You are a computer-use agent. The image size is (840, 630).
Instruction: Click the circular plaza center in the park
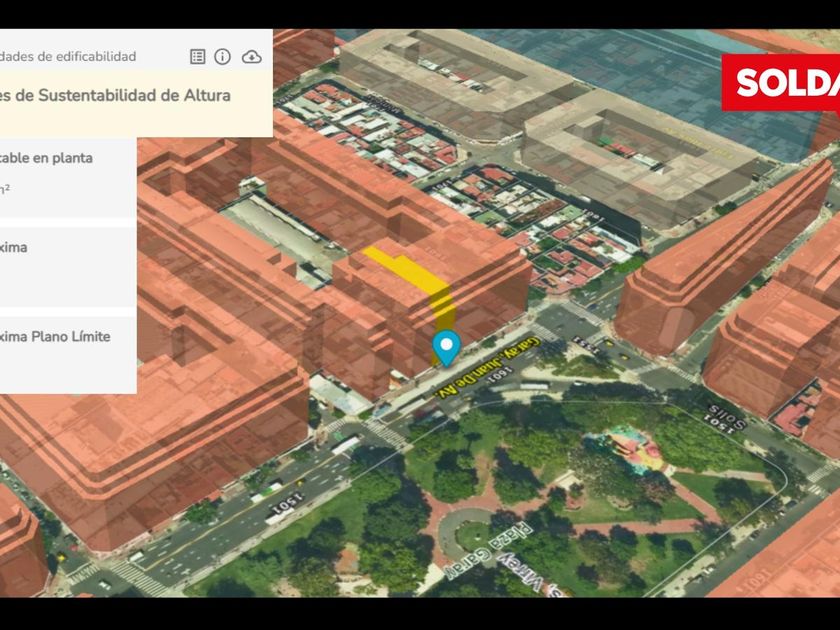[469, 528]
